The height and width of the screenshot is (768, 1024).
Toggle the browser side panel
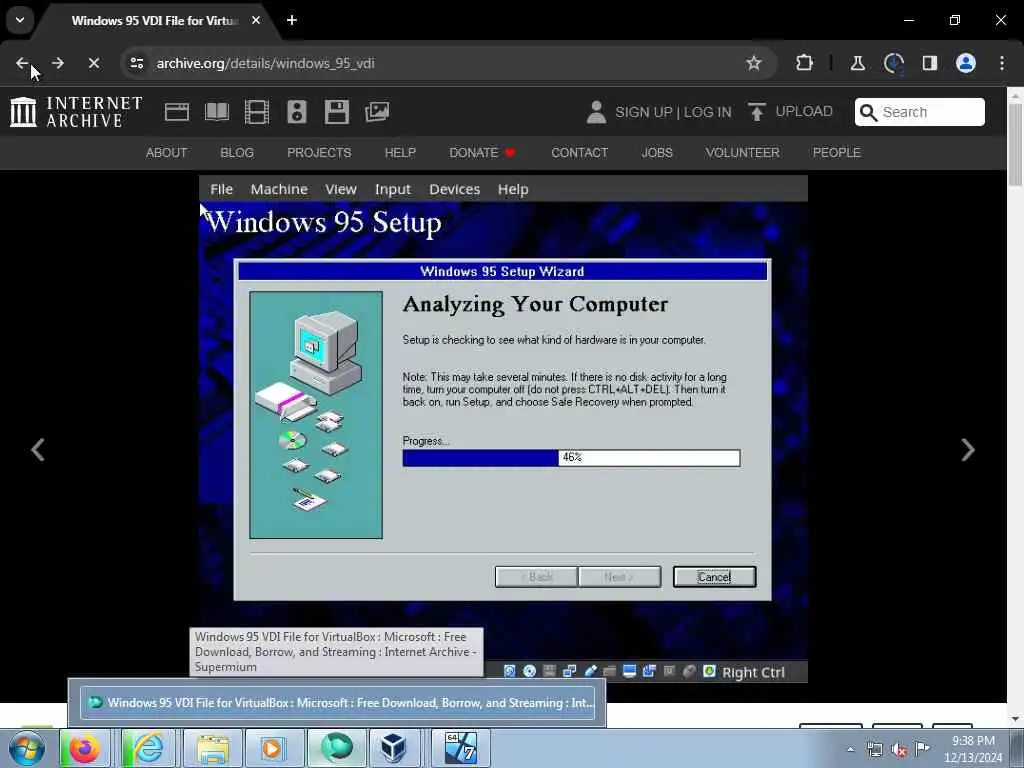[x=929, y=63]
